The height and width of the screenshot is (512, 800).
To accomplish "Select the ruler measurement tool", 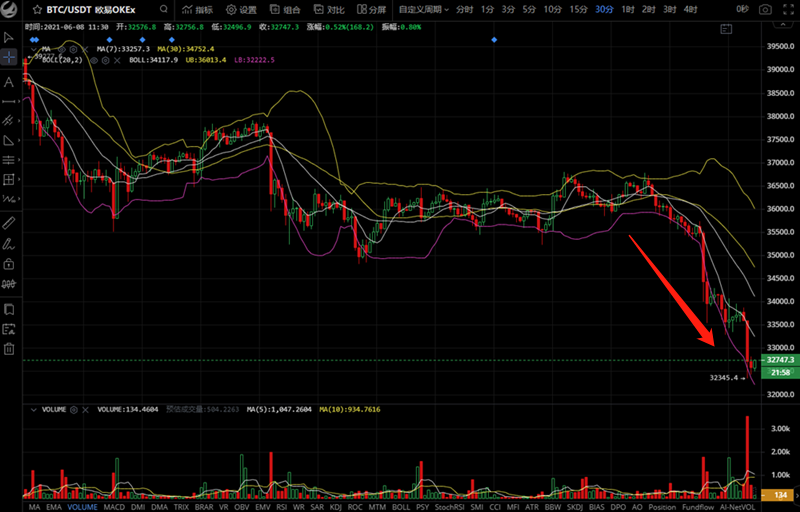I will pyautogui.click(x=9, y=223).
